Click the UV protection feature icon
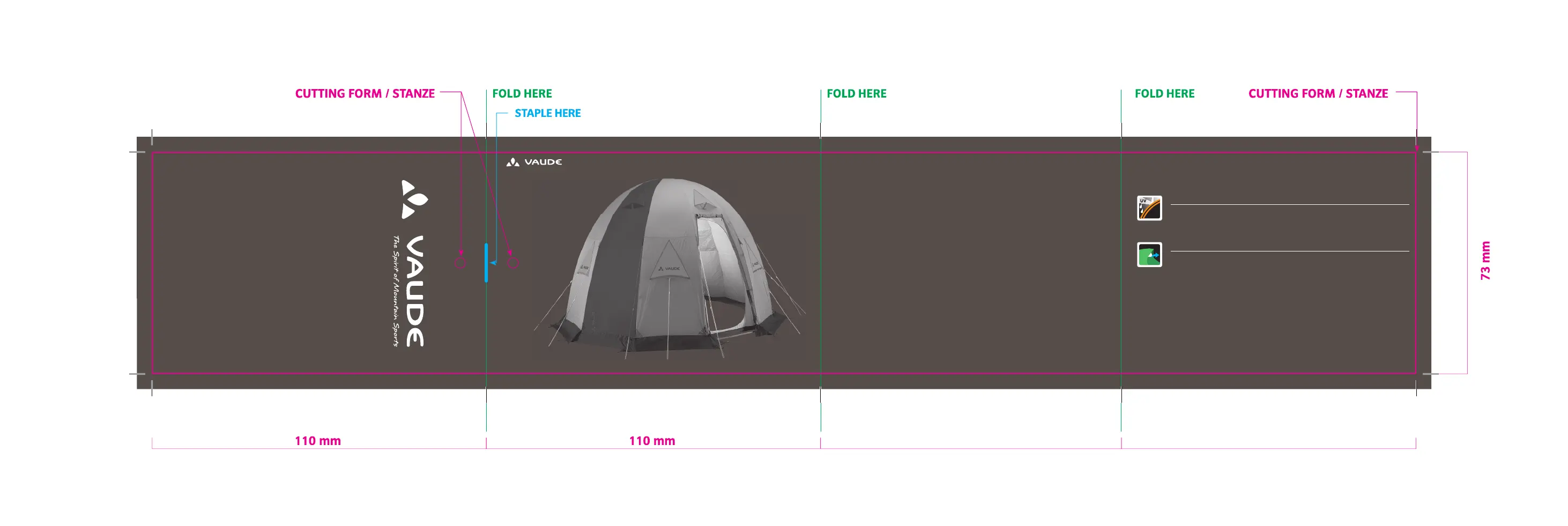1568x526 pixels. (x=1149, y=208)
